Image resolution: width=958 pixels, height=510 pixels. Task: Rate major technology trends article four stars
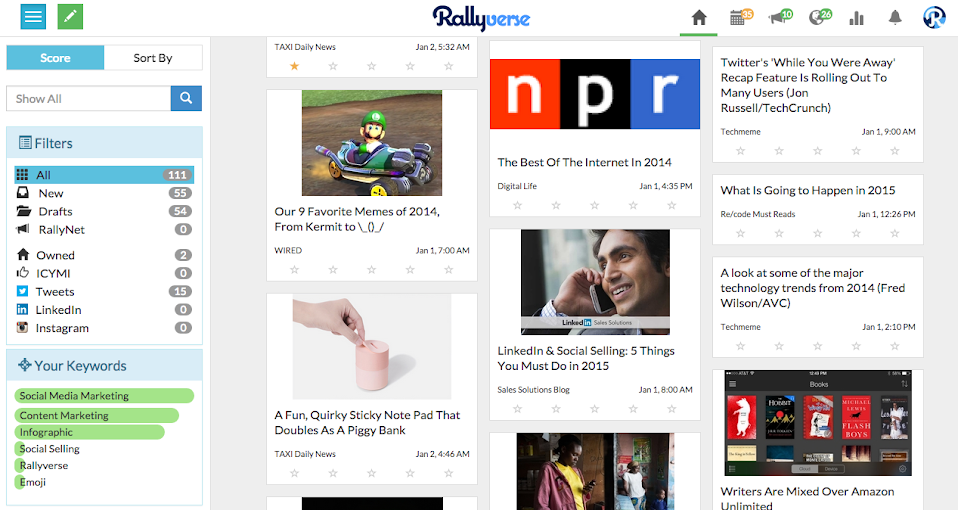856,346
